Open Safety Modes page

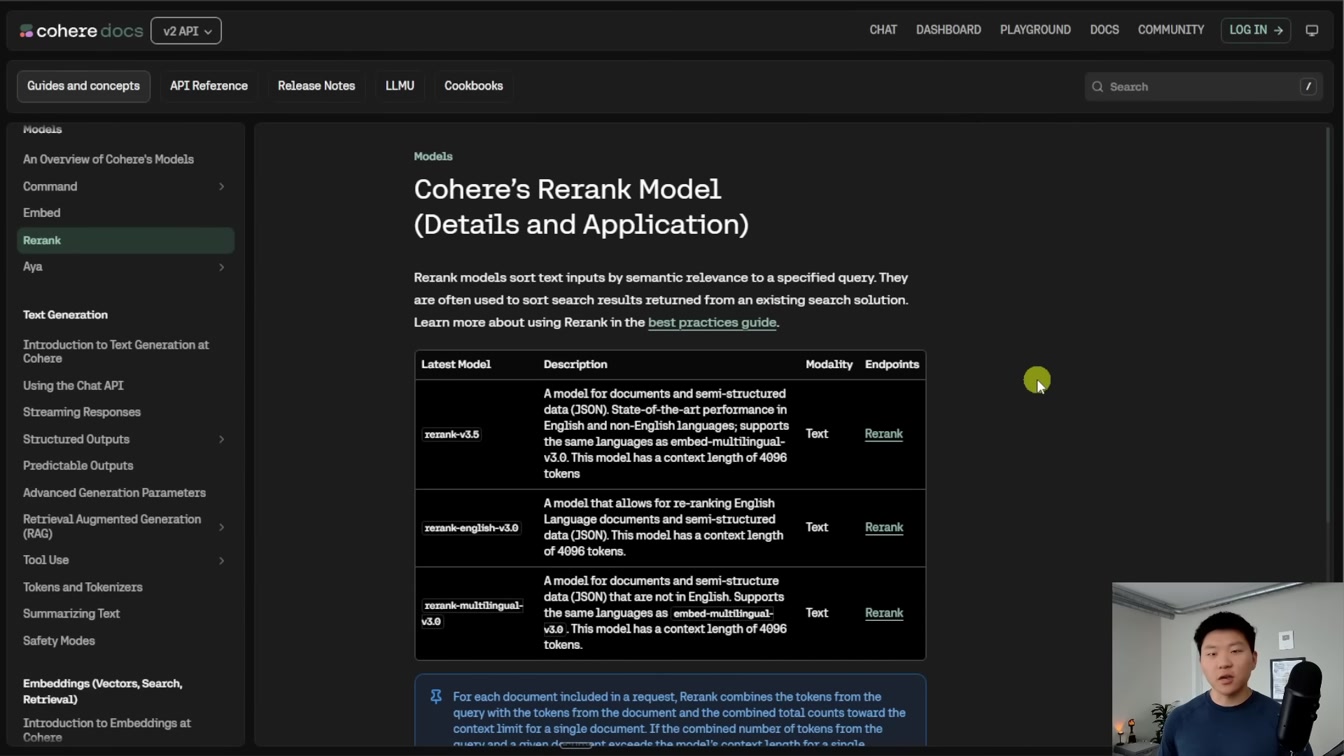[59, 641]
